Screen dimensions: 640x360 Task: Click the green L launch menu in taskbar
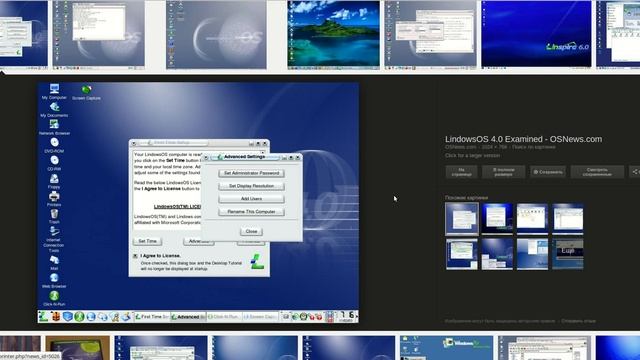pyautogui.click(x=43, y=316)
